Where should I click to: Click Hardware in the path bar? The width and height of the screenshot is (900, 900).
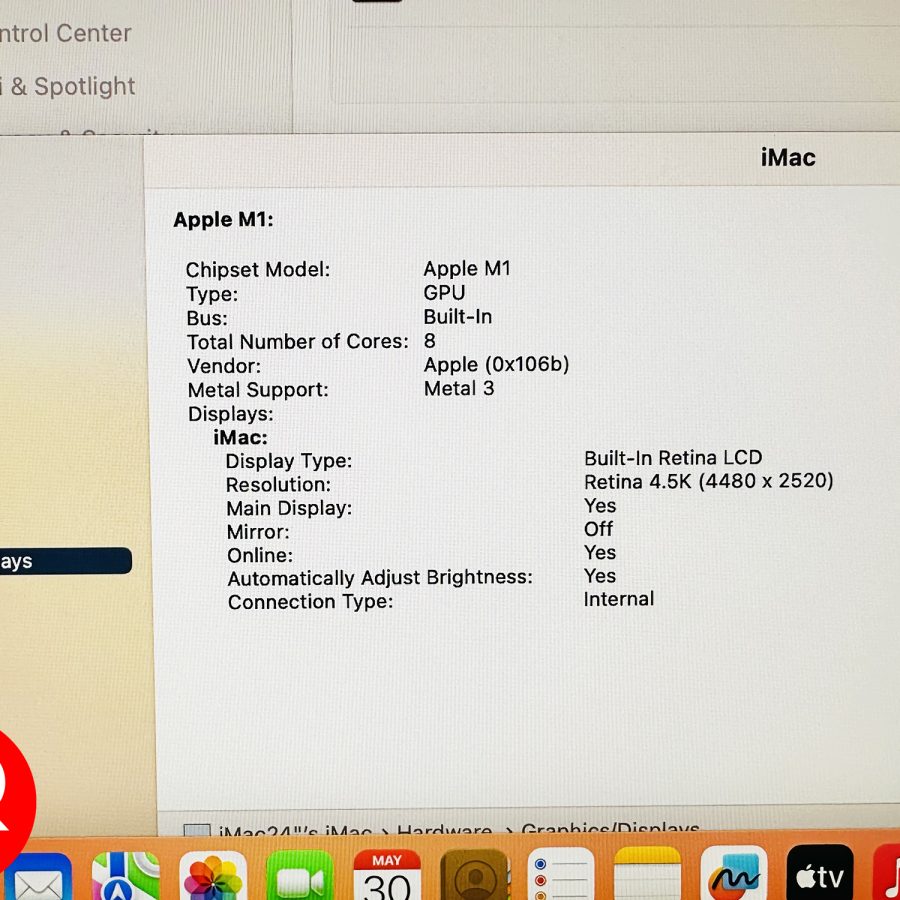[444, 830]
